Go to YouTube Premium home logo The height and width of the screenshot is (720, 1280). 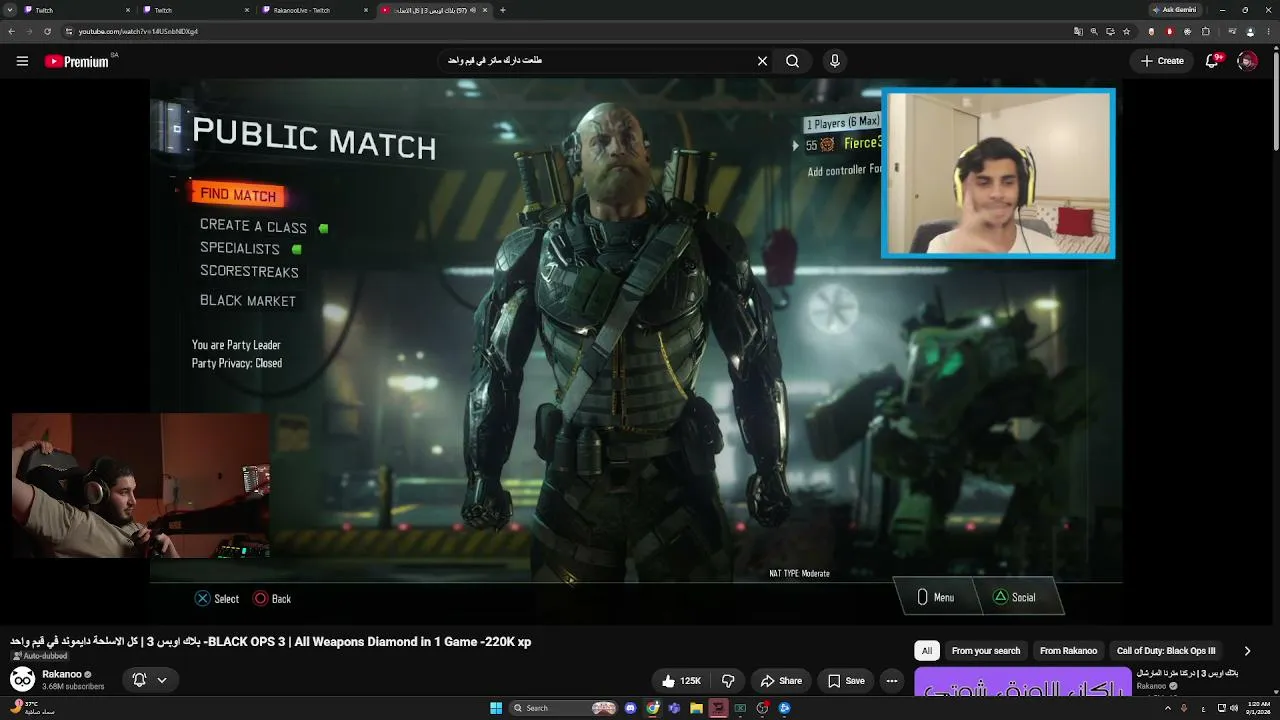tap(77, 61)
